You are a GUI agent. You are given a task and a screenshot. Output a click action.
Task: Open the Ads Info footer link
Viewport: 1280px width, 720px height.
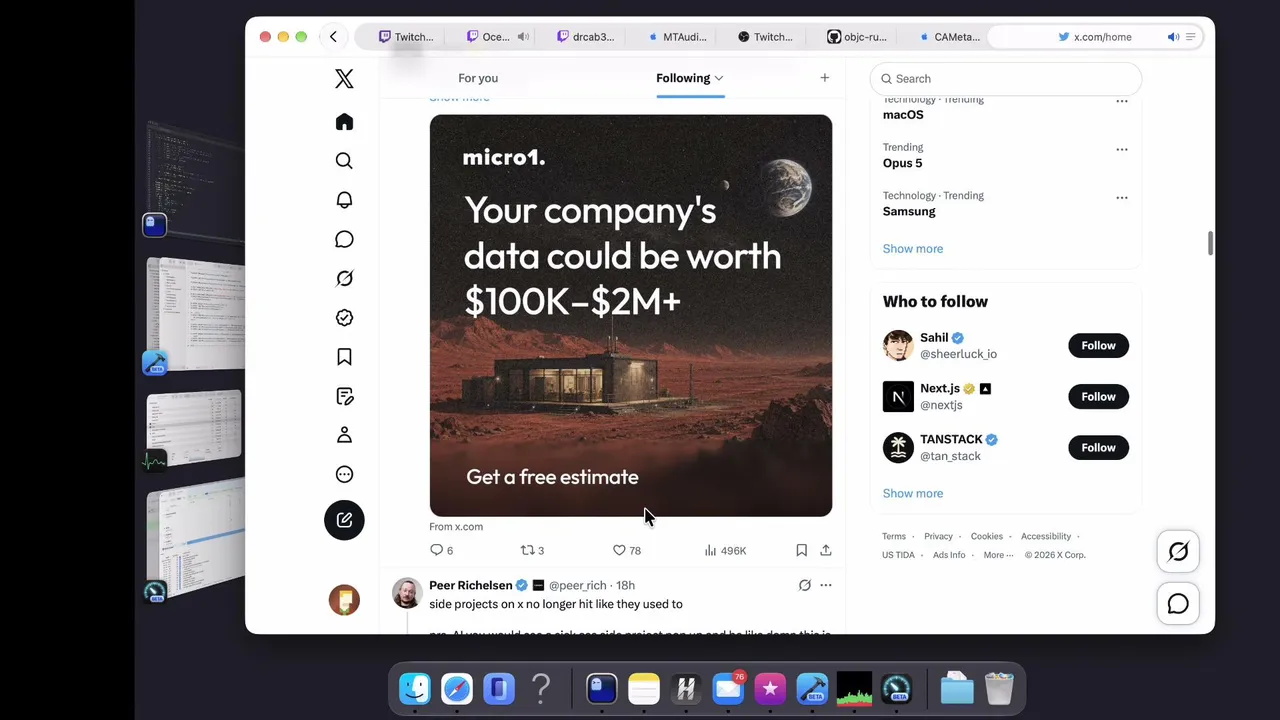click(x=949, y=555)
